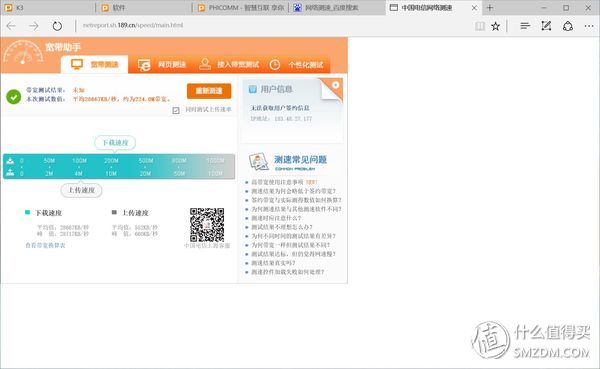Click the upload icon on speed bar
Viewport: 600px width, 369px height.
(10, 173)
